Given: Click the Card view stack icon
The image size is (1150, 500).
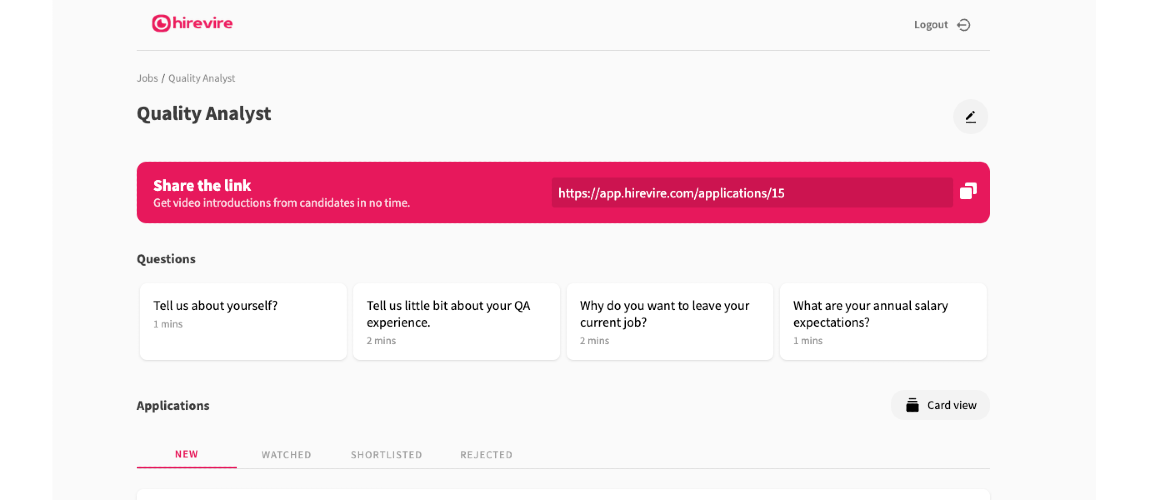Looking at the screenshot, I should [x=912, y=405].
